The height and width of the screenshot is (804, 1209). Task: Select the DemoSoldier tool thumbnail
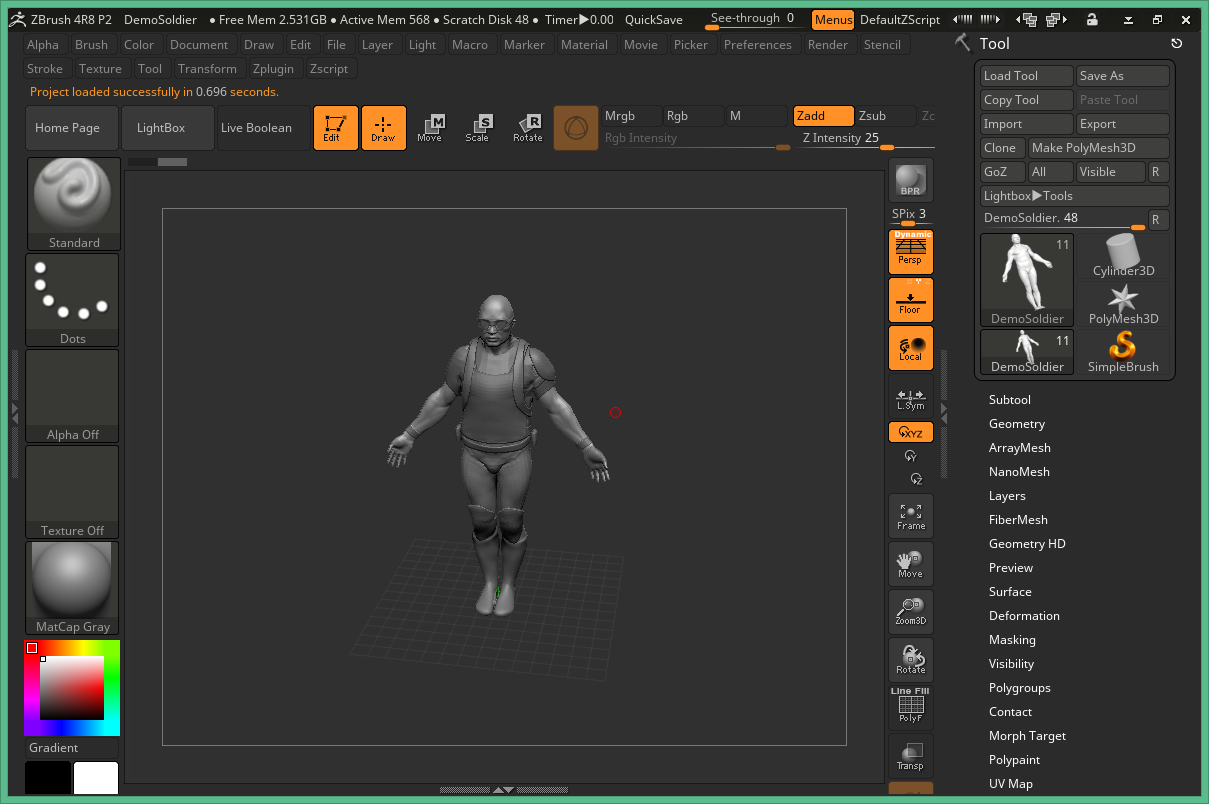point(1026,280)
